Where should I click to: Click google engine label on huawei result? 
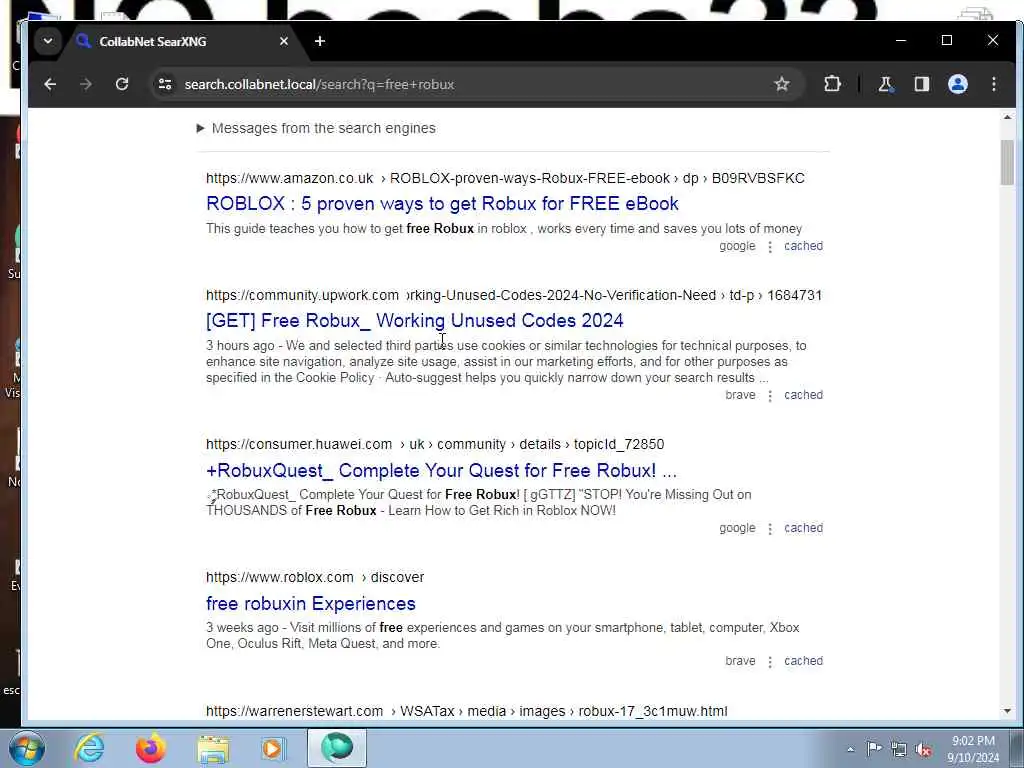pos(737,528)
